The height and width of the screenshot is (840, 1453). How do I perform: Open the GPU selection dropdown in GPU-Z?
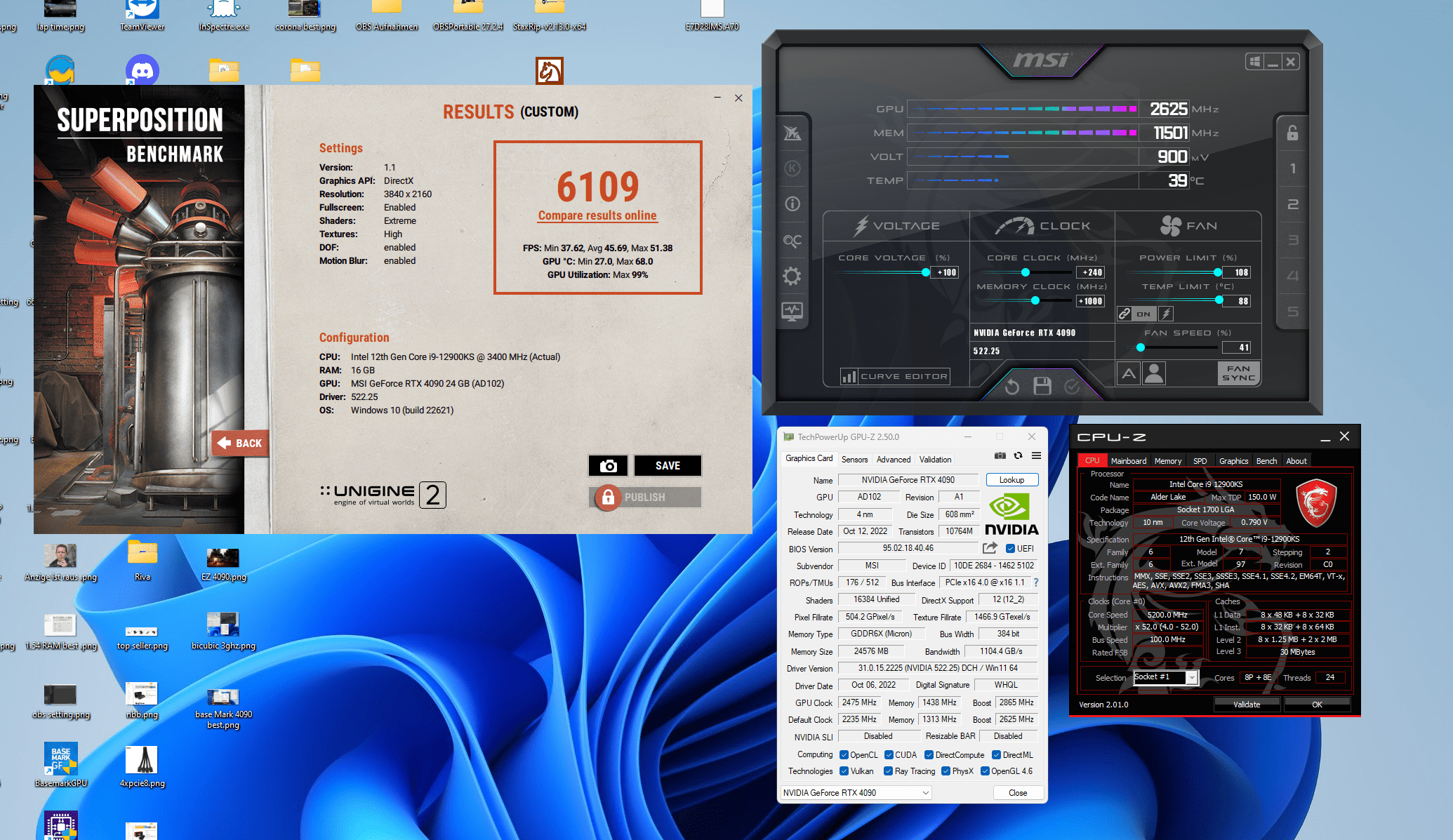click(856, 793)
